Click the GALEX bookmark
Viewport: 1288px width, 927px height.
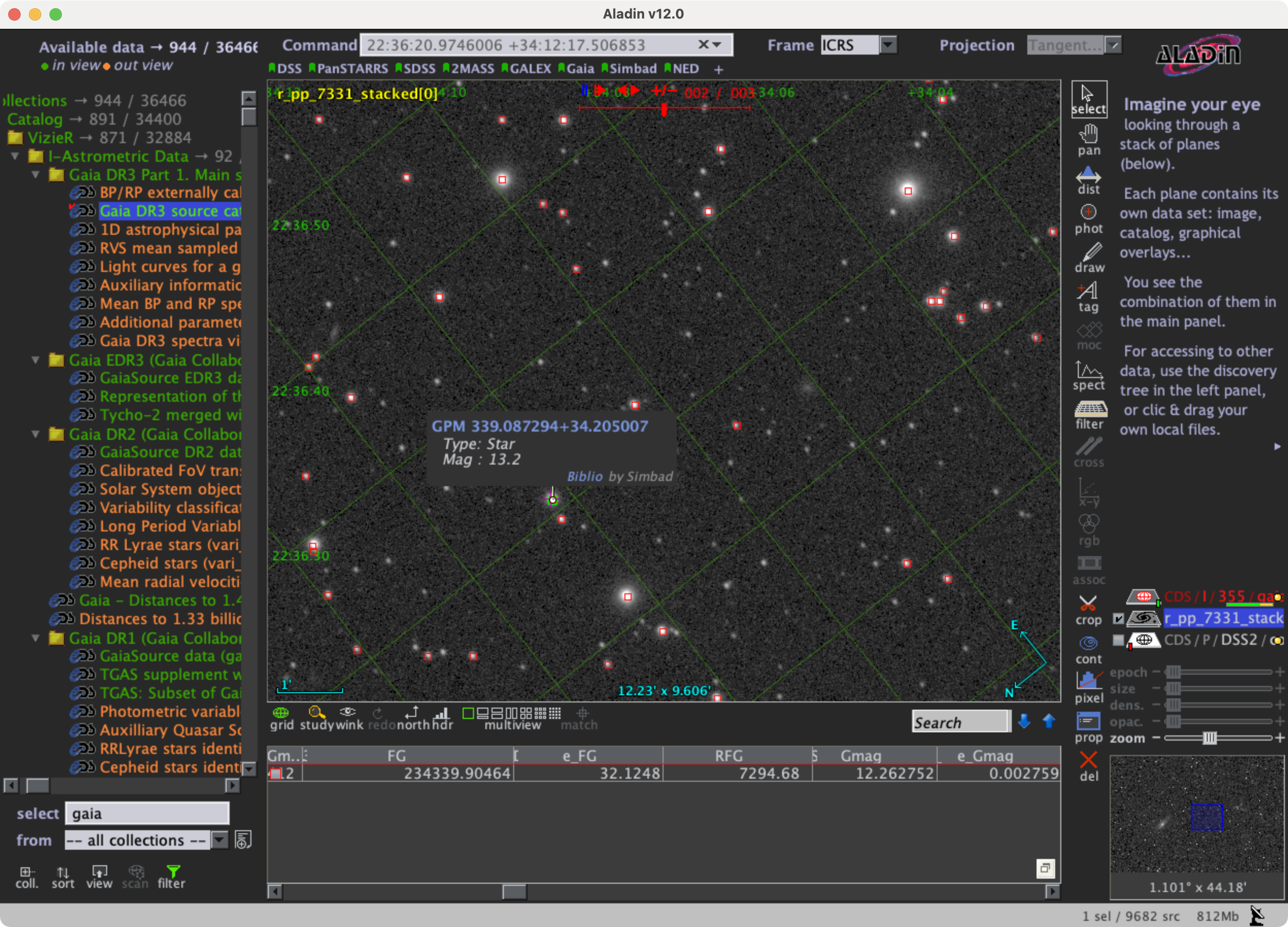527,68
